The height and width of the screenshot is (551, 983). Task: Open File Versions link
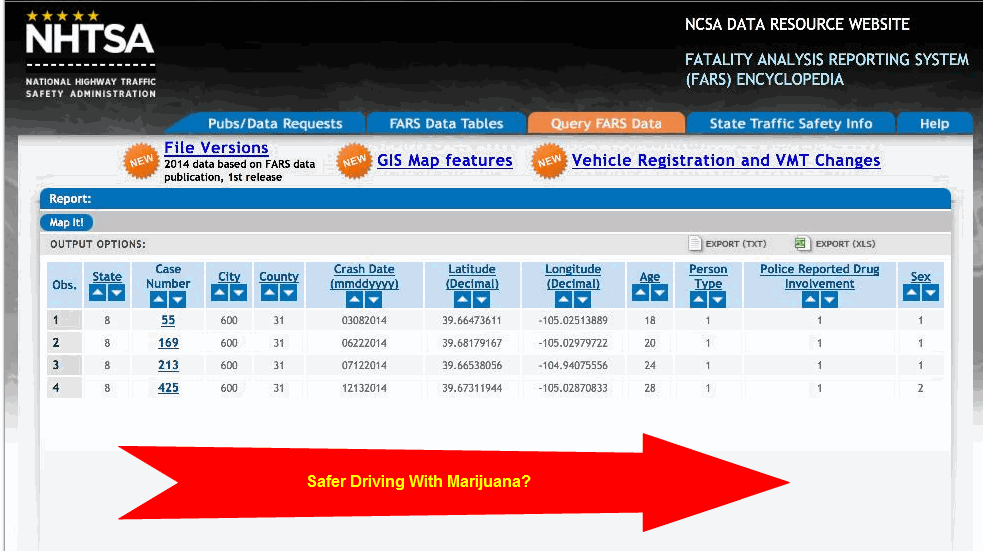click(216, 148)
